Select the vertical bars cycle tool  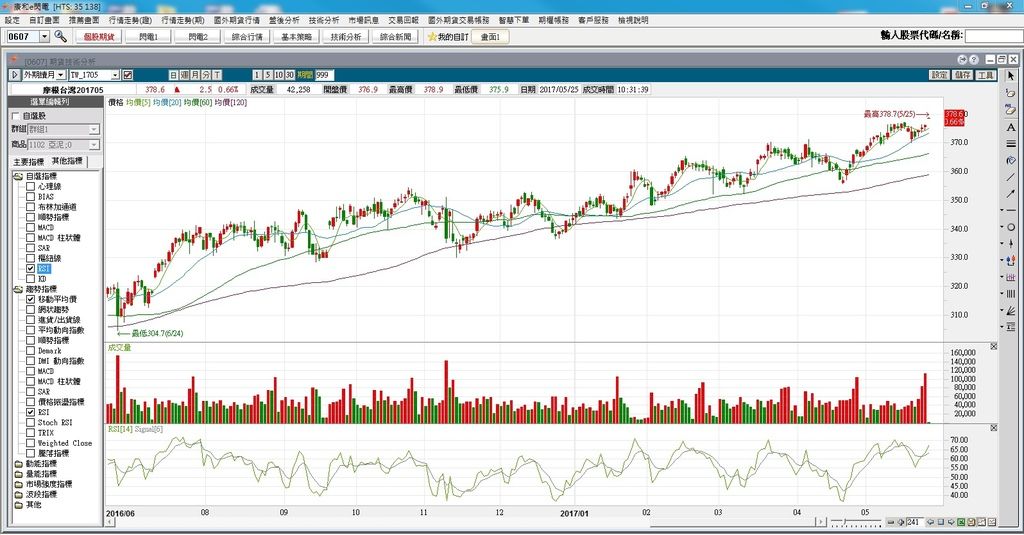[1011, 293]
